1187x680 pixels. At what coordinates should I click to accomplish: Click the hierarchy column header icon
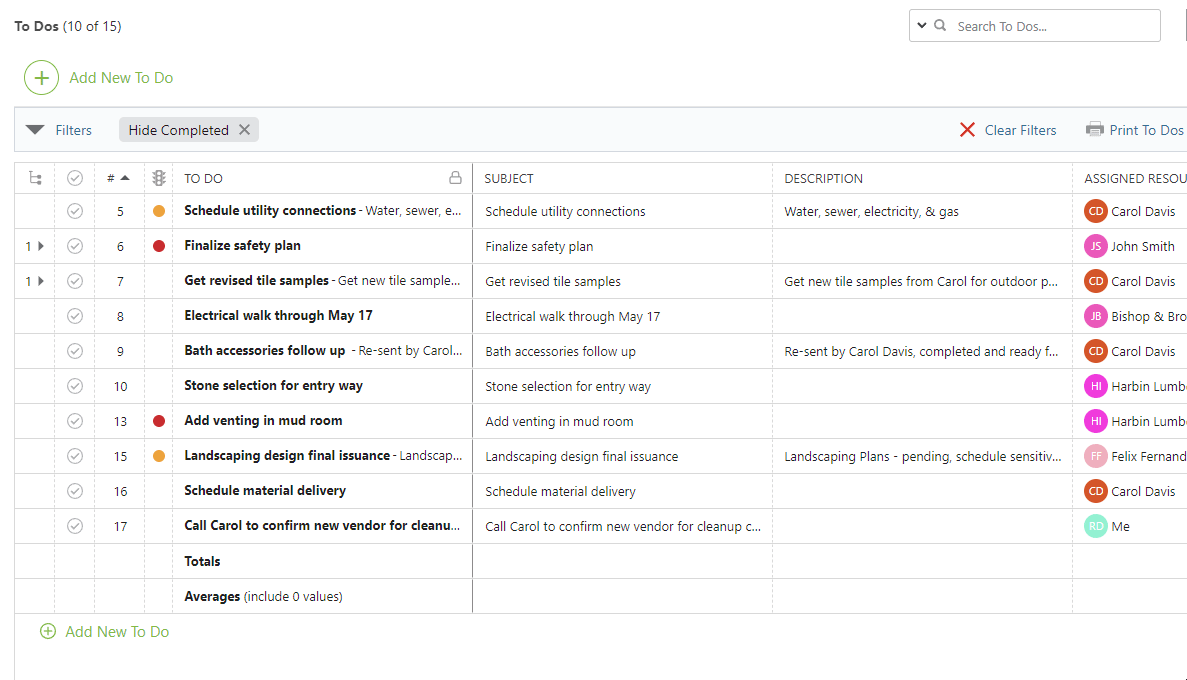(x=35, y=178)
